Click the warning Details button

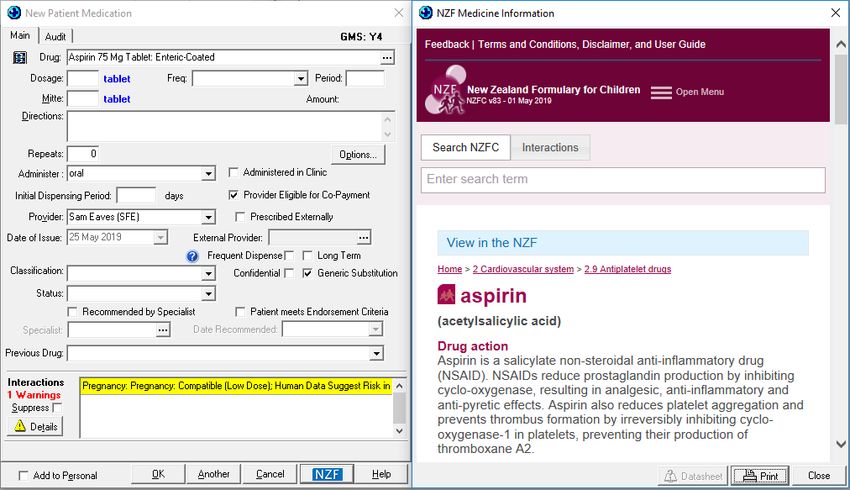[35, 427]
